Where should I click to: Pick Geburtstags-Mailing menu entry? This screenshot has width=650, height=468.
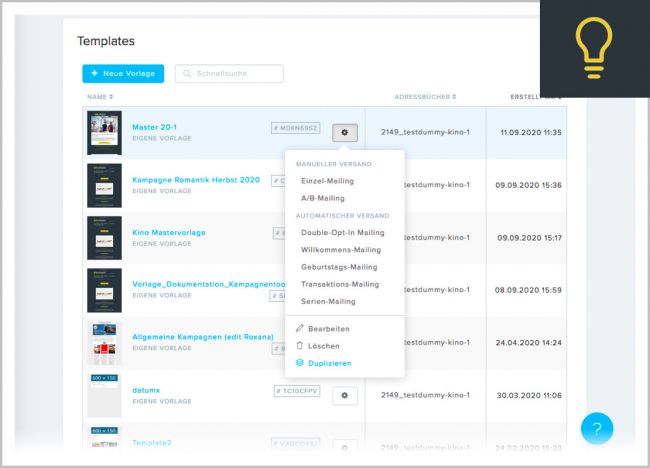click(x=339, y=267)
